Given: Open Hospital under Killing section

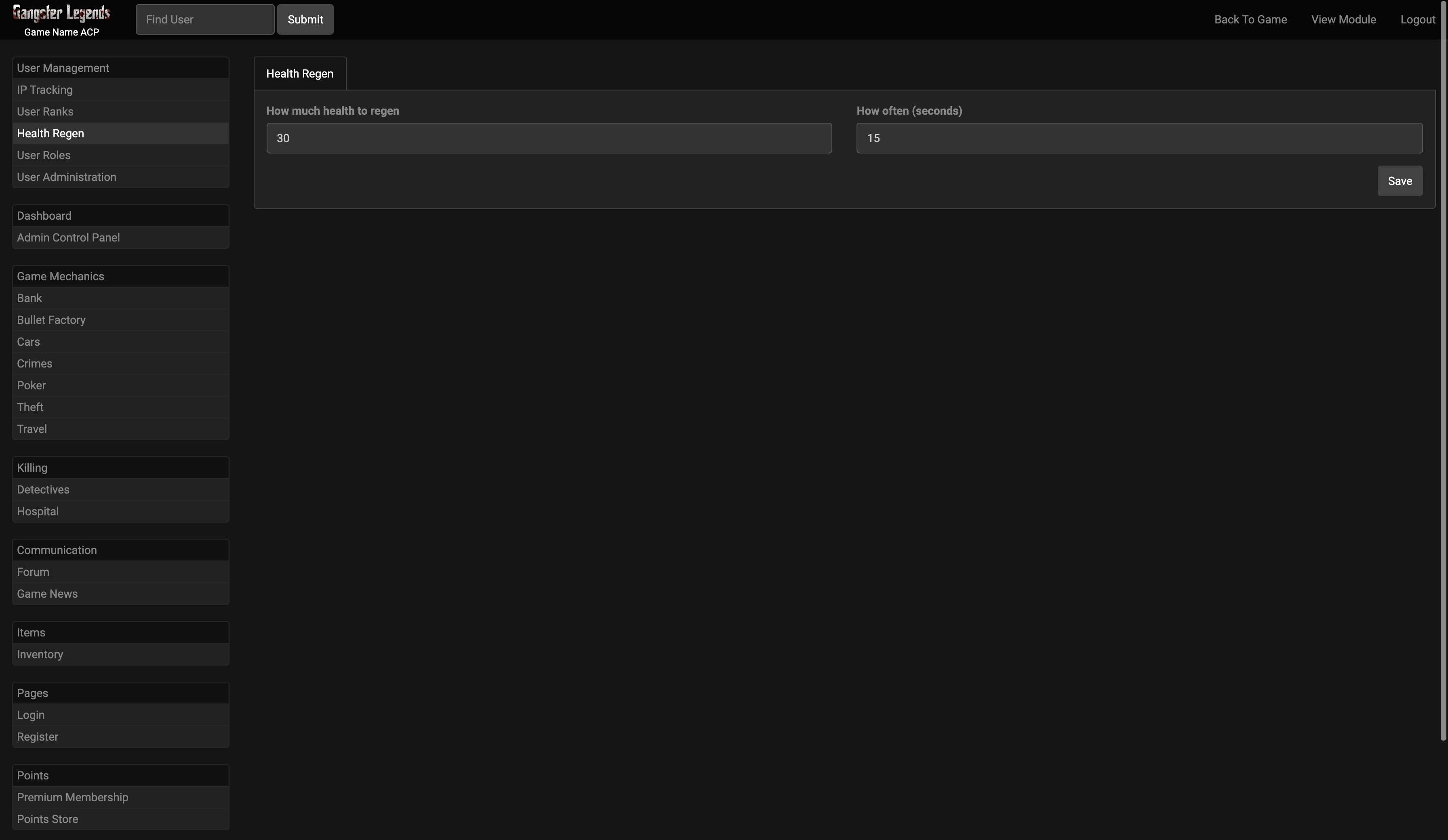Looking at the screenshot, I should [x=38, y=511].
